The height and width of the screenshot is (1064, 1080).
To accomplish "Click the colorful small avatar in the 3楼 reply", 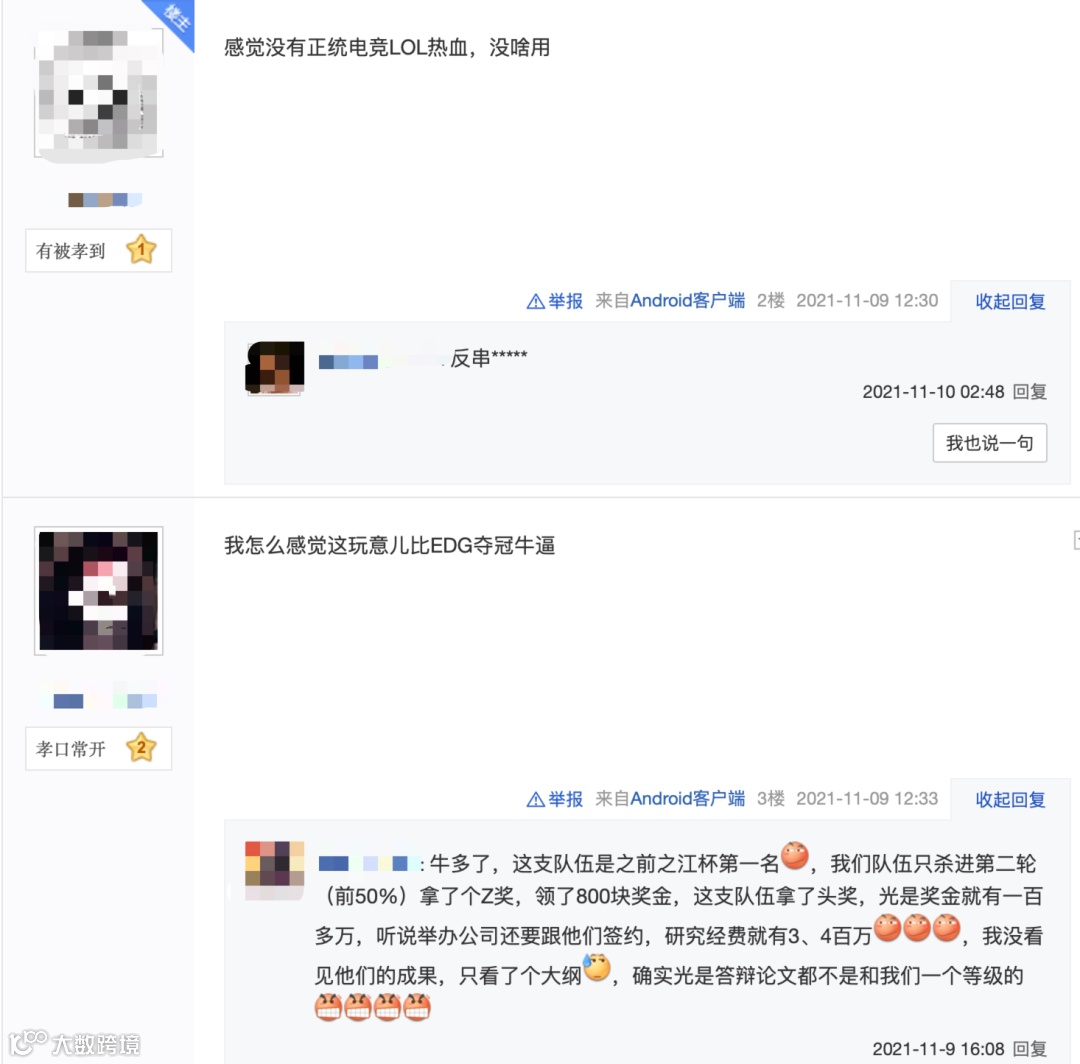I will [x=275, y=869].
